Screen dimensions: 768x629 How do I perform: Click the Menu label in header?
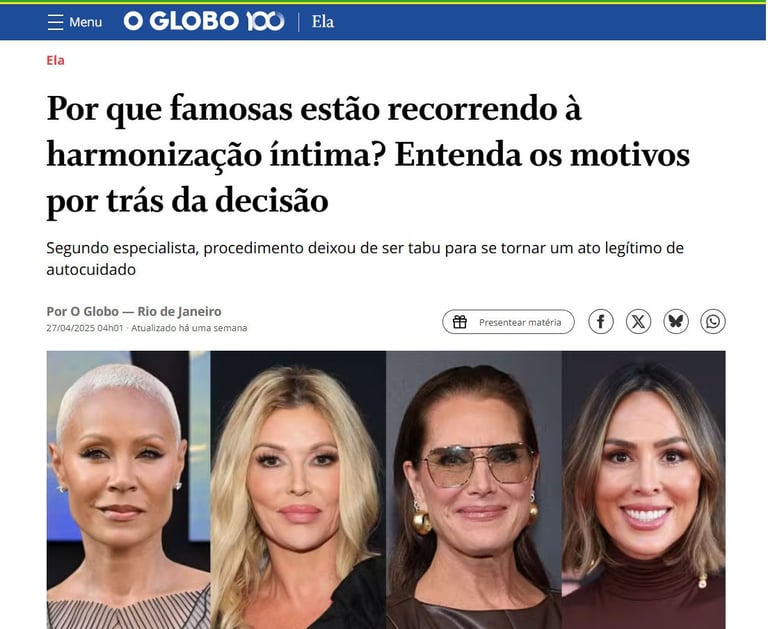pos(86,22)
